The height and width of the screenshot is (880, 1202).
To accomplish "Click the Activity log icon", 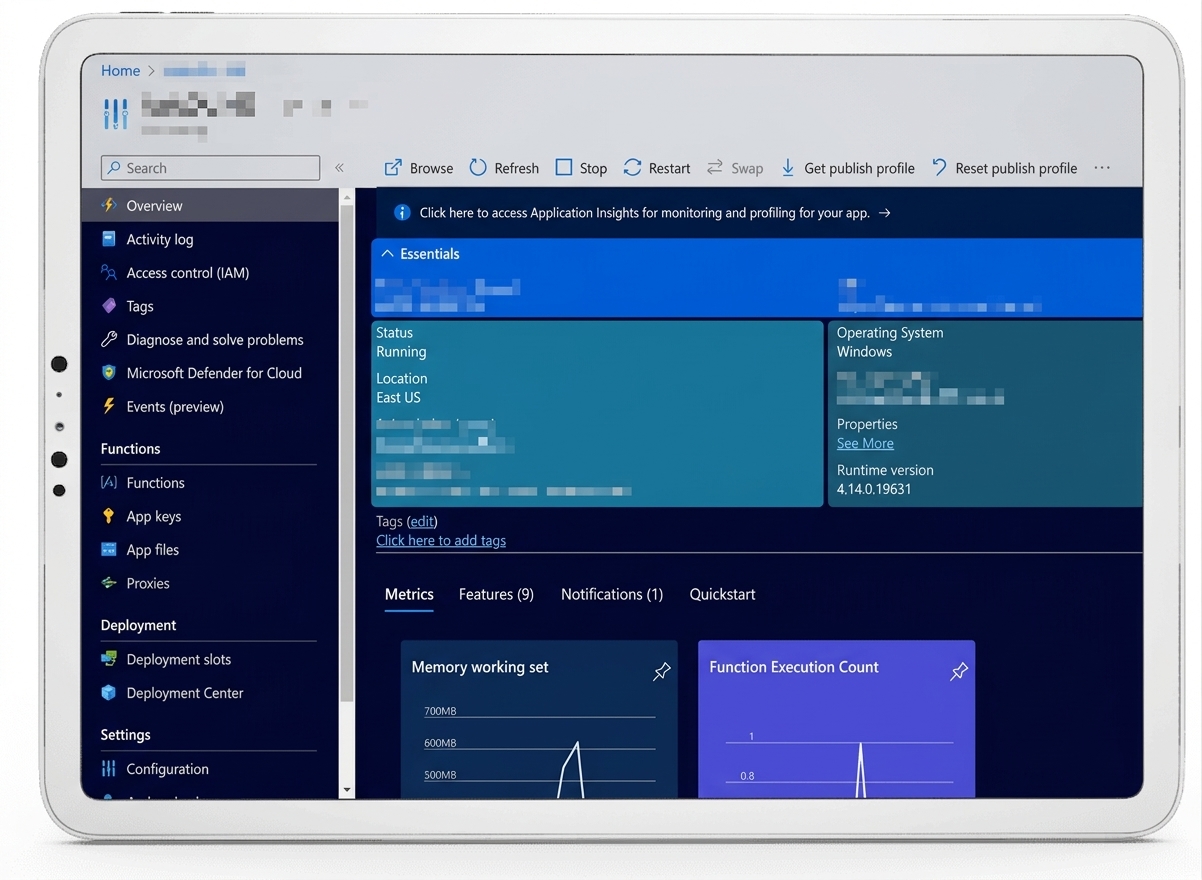I will tap(109, 239).
